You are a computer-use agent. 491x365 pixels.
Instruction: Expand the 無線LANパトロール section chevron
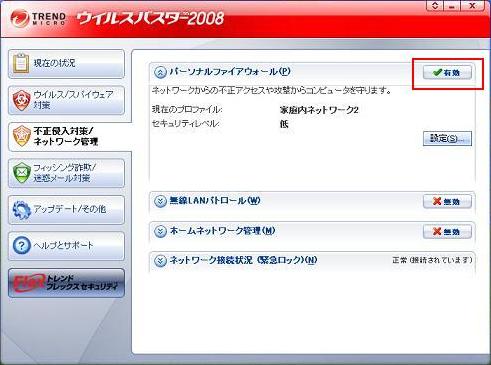(x=160, y=201)
